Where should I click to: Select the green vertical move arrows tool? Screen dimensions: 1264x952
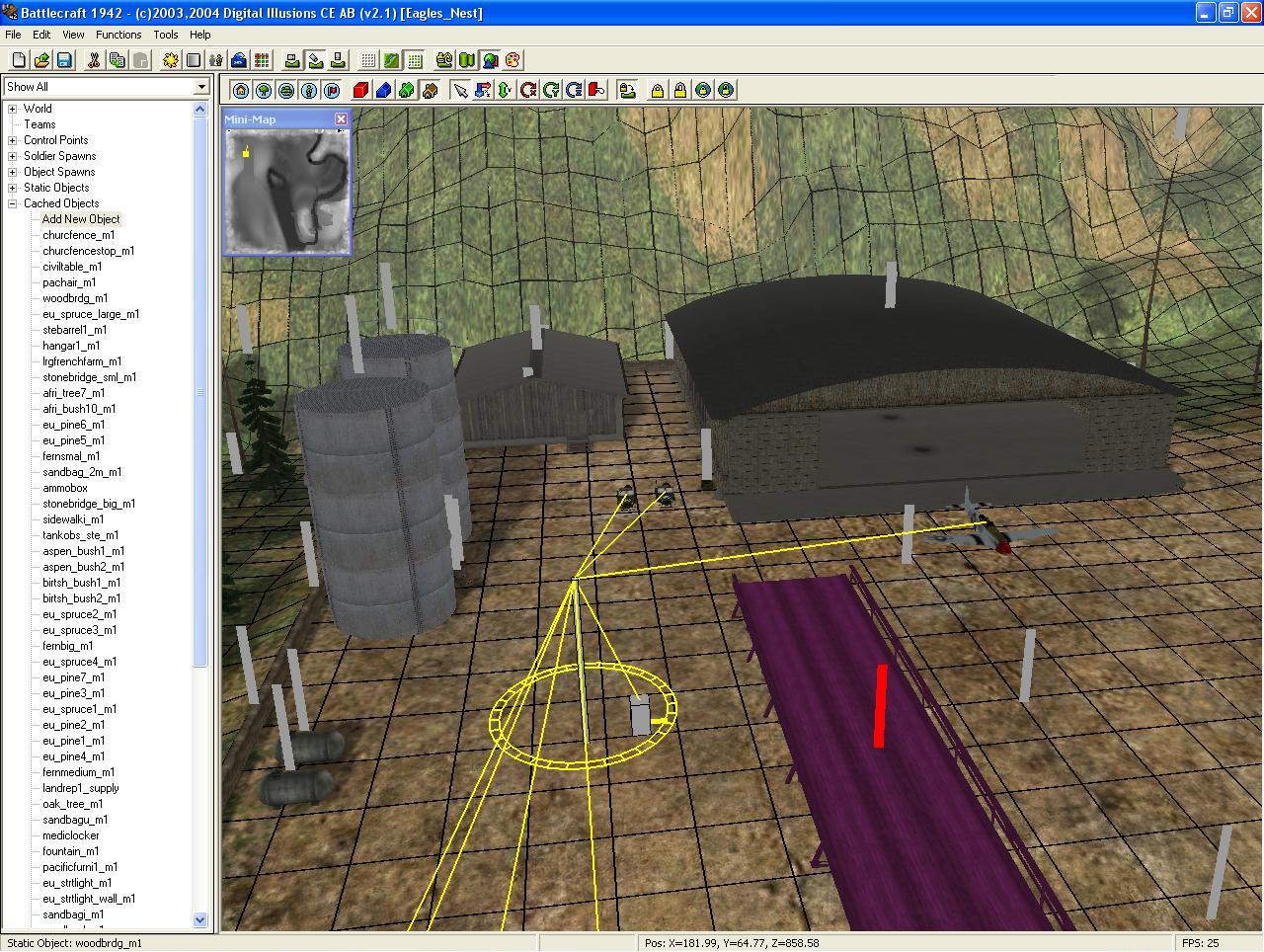tap(505, 90)
